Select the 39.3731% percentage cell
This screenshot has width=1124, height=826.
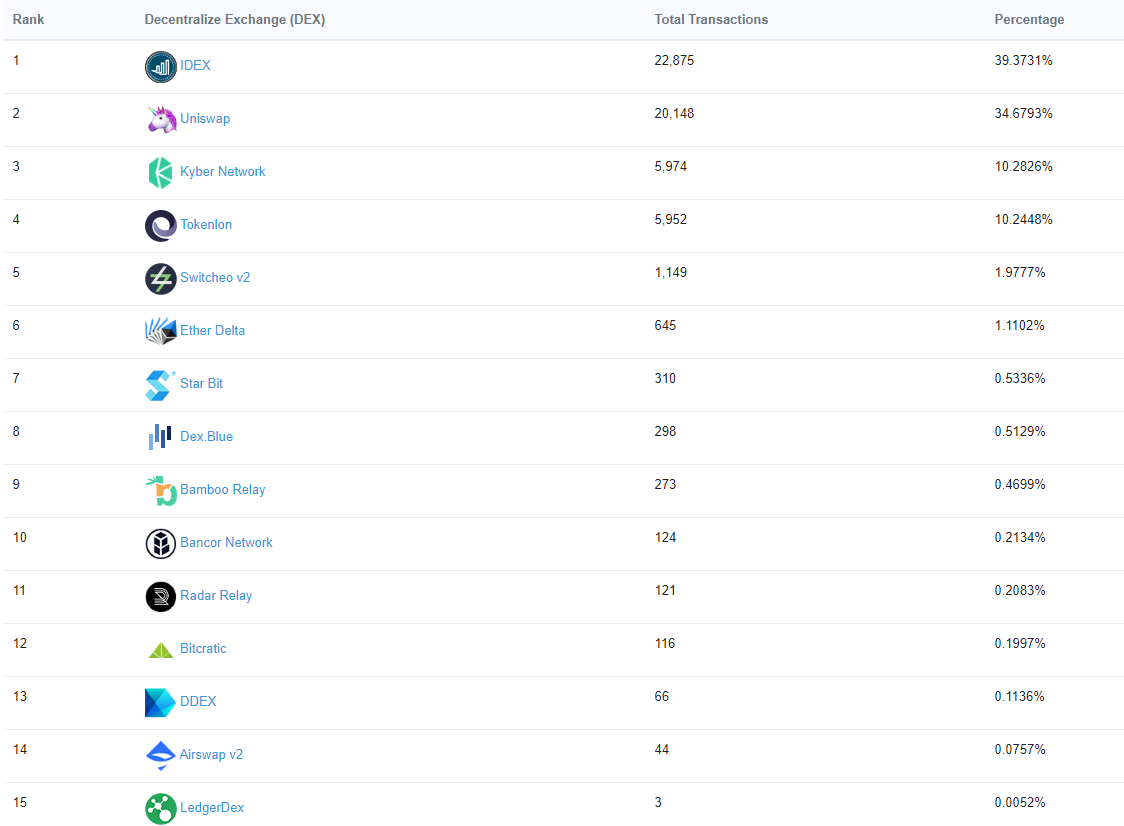tap(1023, 60)
